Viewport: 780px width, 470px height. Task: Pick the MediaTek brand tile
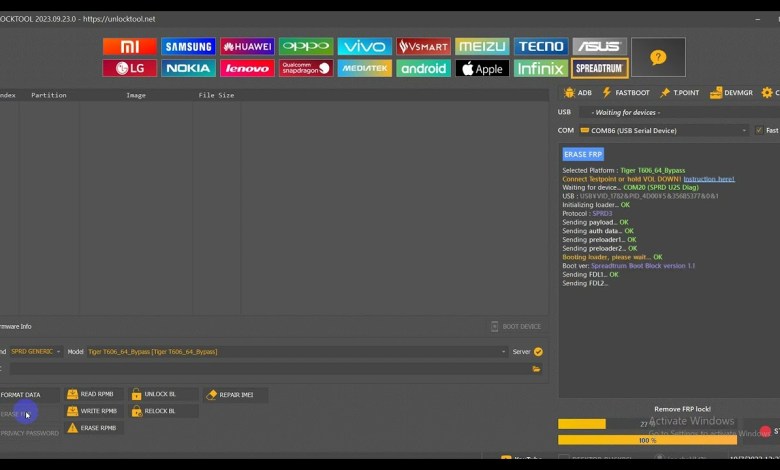[364, 68]
